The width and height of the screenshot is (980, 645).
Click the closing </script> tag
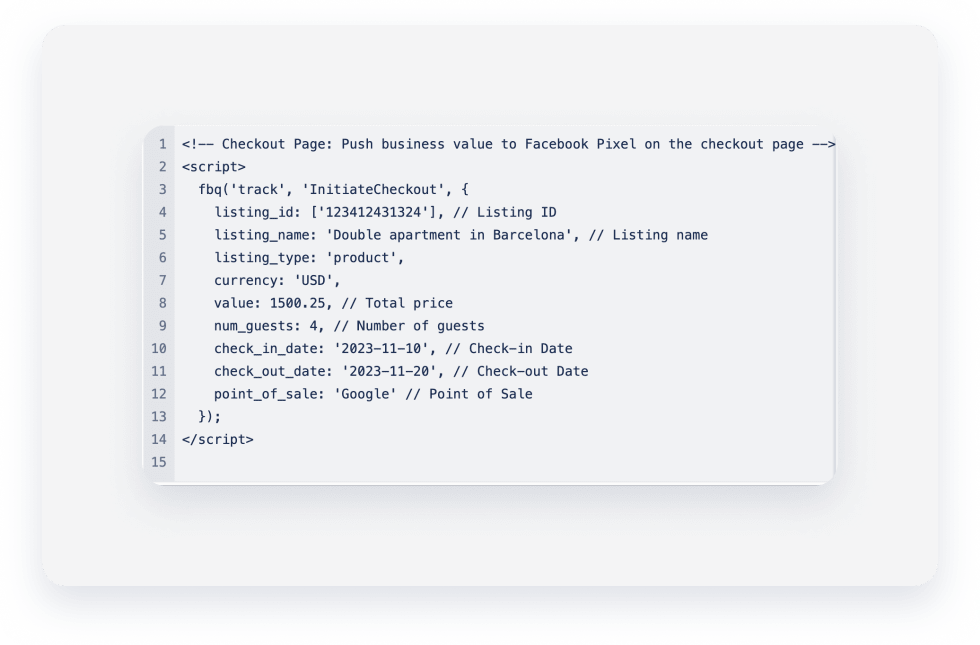coord(218,439)
